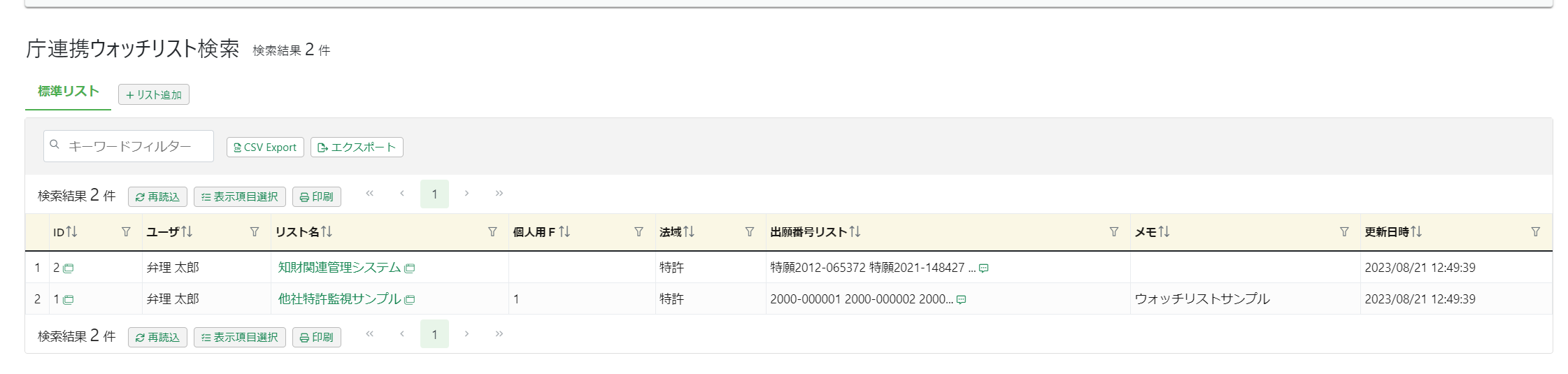Viewport: 1568px width, 374px height.
Task: Sort table by 法域 column arrows
Action: tap(689, 232)
